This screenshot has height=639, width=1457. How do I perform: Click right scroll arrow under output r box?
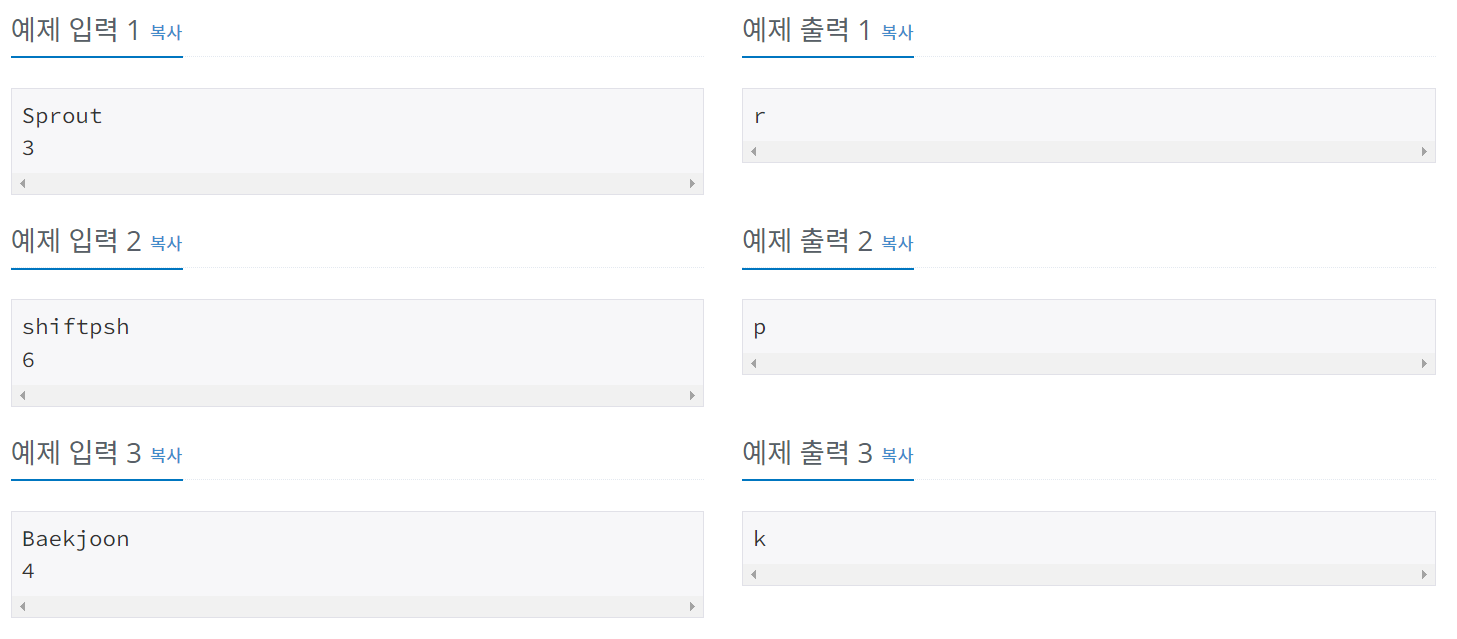click(1424, 151)
